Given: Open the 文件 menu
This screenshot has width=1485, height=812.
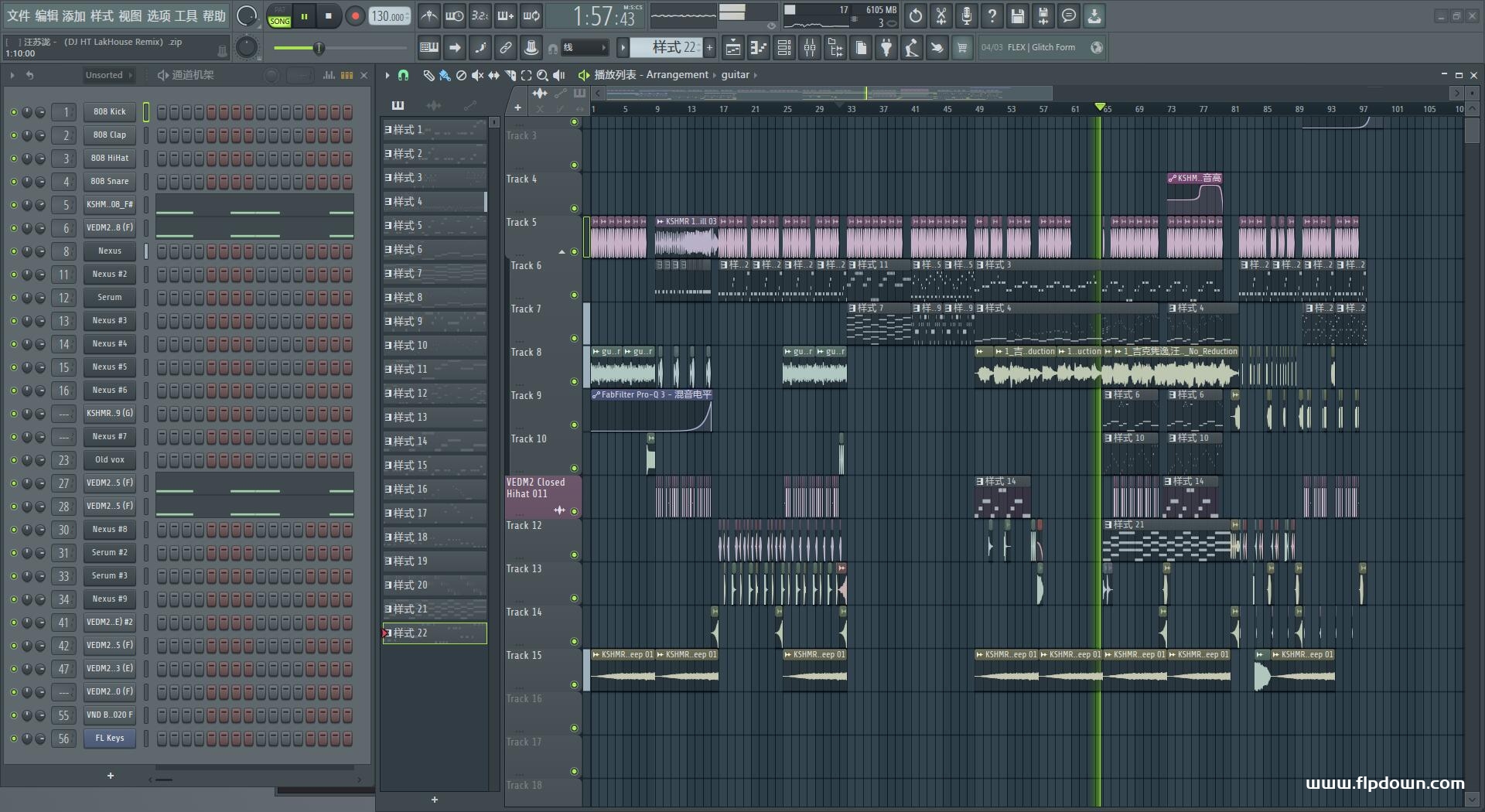Looking at the screenshot, I should click(19, 15).
